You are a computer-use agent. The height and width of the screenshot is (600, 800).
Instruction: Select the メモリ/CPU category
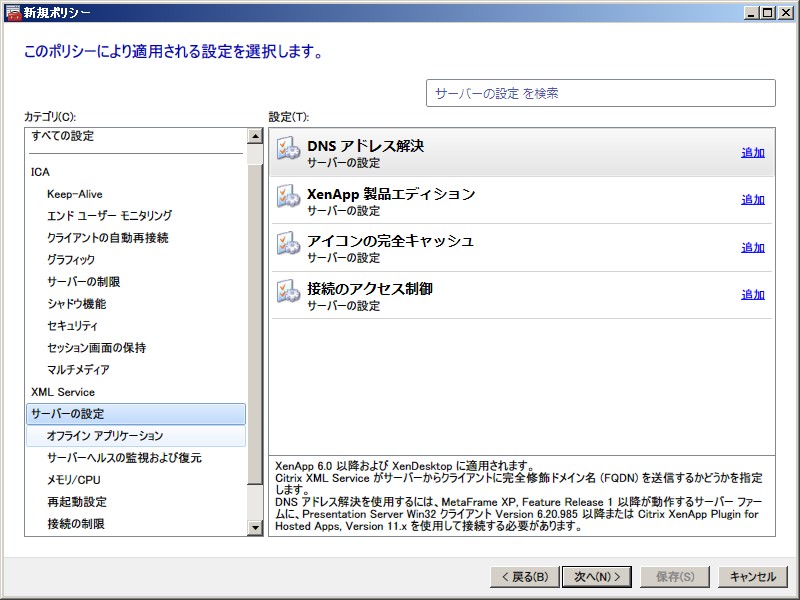click(x=74, y=480)
